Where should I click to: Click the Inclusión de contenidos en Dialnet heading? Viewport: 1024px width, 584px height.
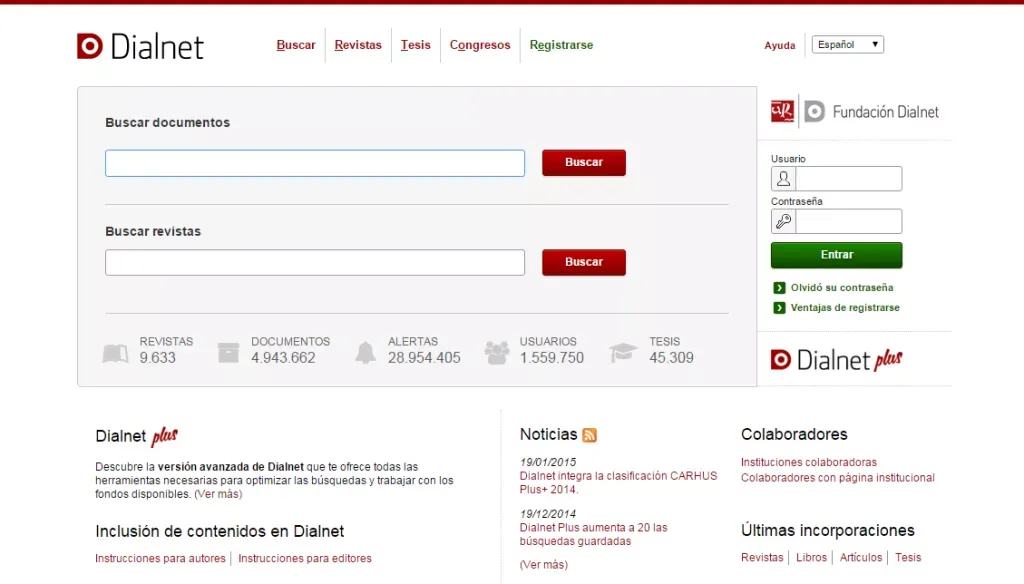(x=219, y=532)
